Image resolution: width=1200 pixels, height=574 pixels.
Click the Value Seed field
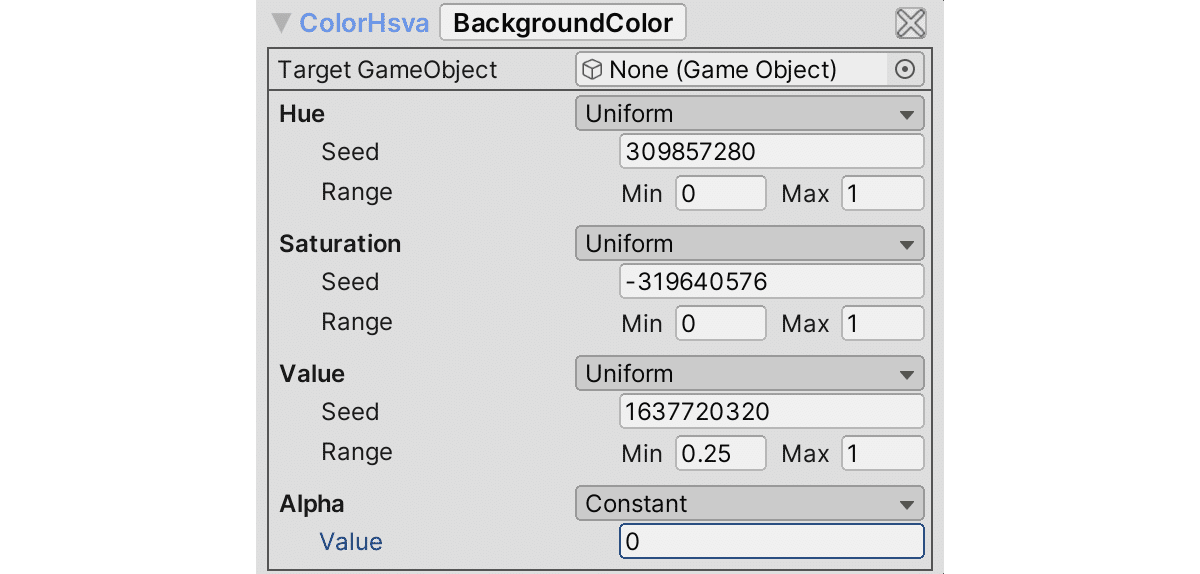(x=771, y=412)
